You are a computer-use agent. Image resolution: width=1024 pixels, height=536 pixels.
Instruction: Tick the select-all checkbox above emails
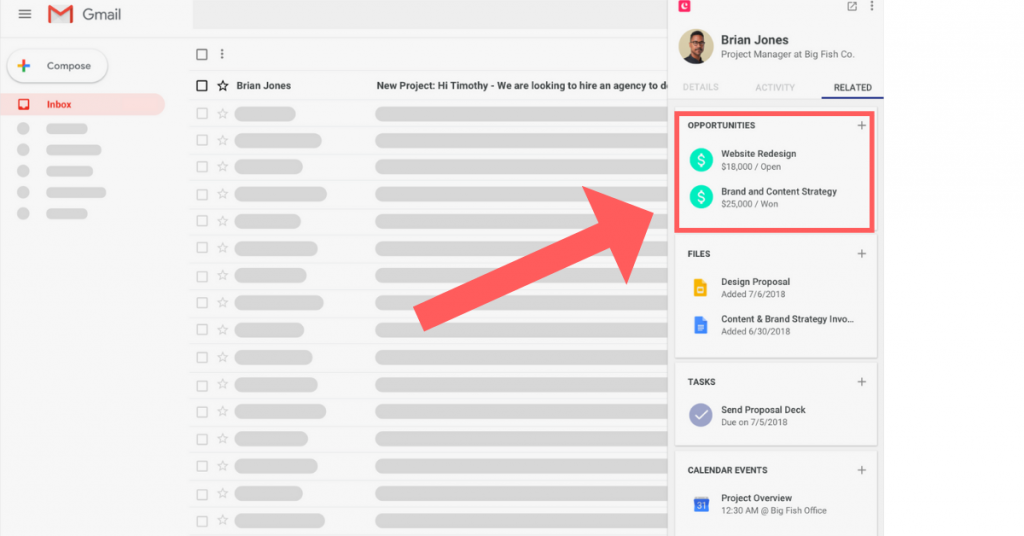coord(202,54)
